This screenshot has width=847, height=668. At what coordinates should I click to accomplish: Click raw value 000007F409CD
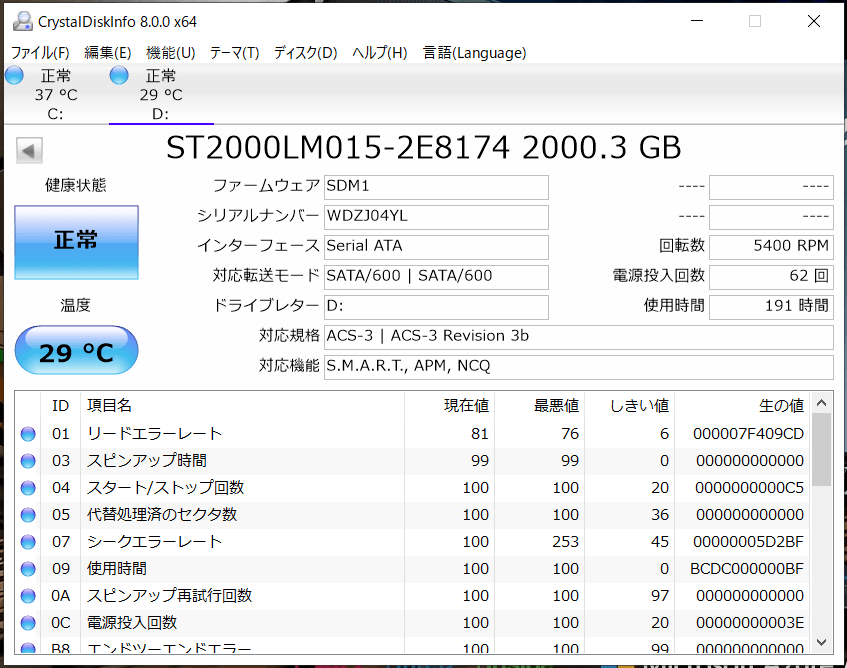pyautogui.click(x=749, y=434)
